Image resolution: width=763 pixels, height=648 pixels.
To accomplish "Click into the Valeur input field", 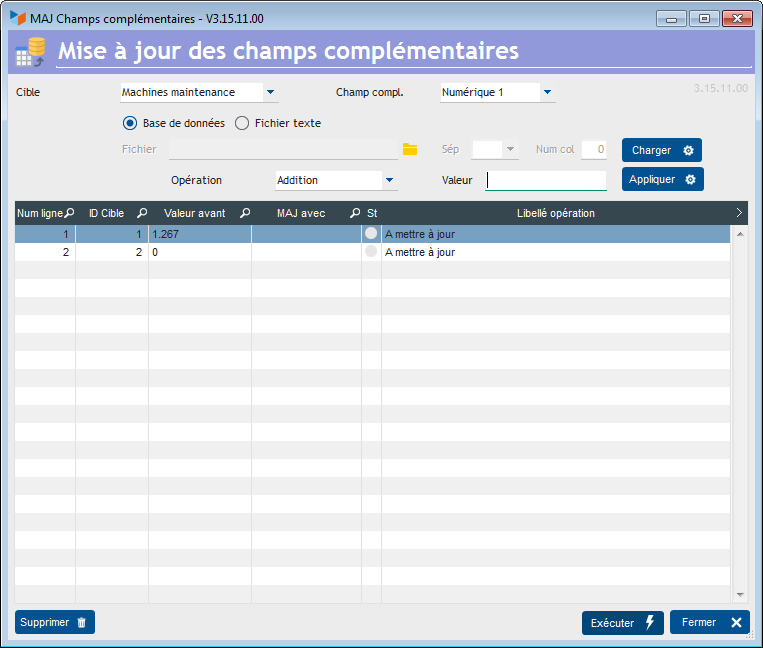I will (546, 180).
